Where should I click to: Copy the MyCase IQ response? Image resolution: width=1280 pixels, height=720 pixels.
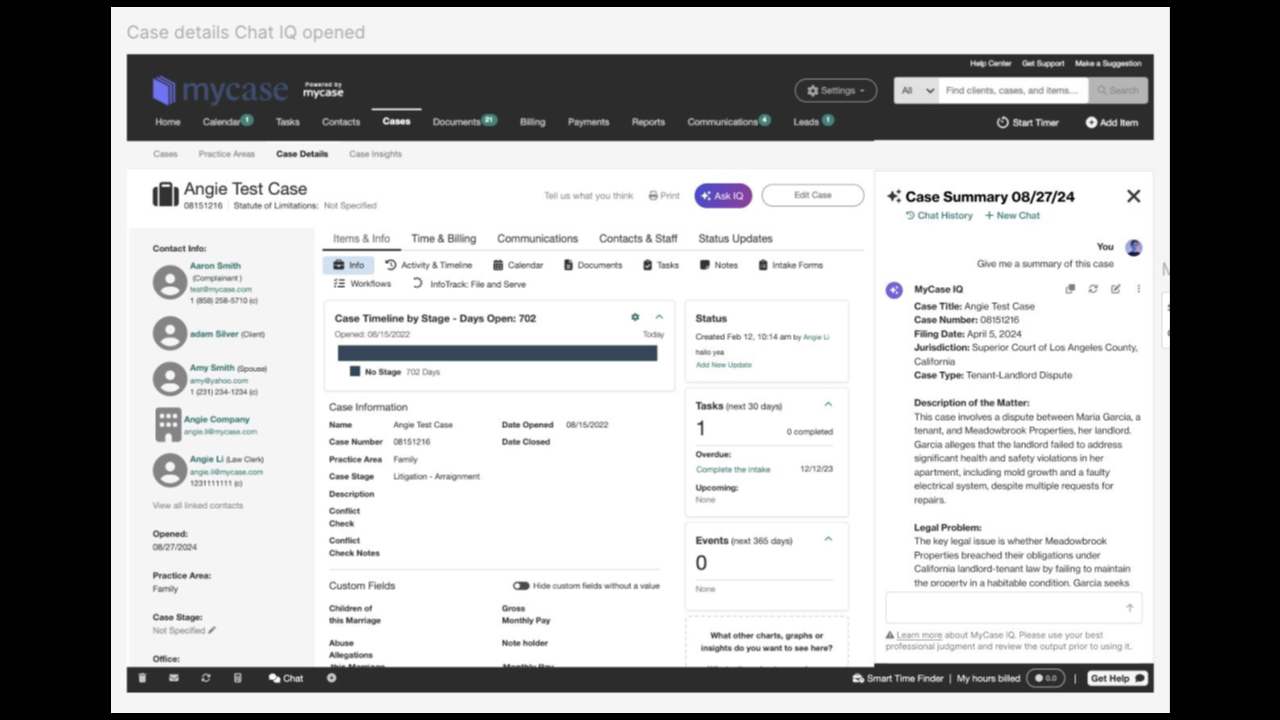click(1070, 289)
